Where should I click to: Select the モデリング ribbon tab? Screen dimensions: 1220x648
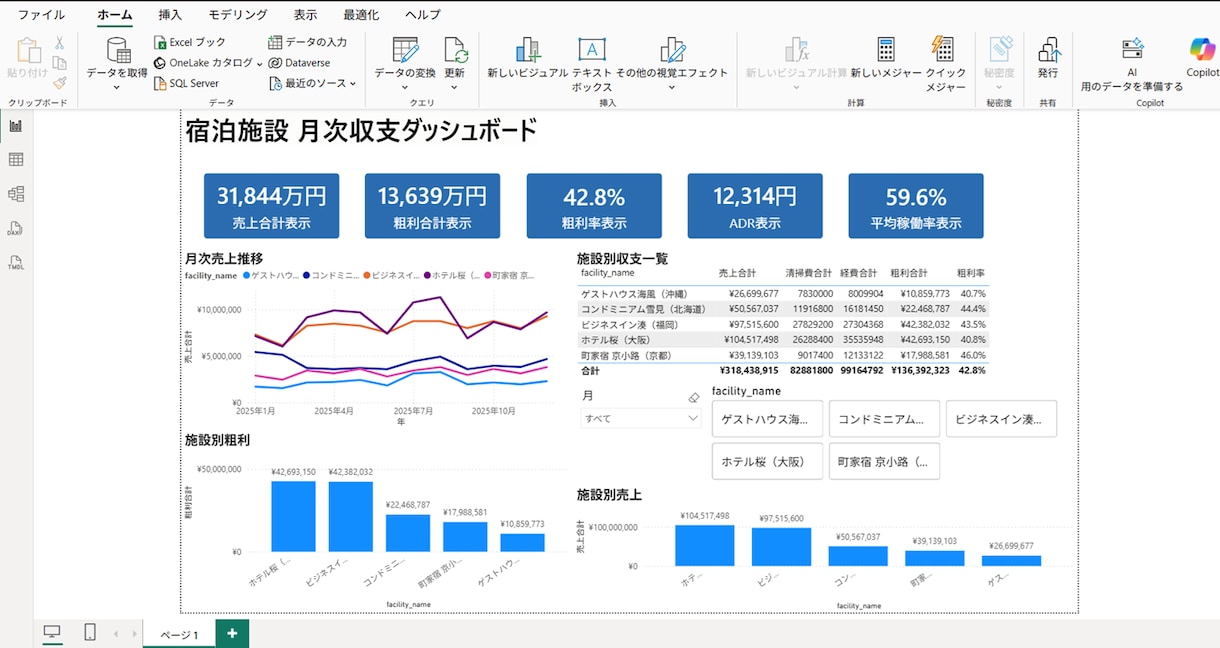238,15
